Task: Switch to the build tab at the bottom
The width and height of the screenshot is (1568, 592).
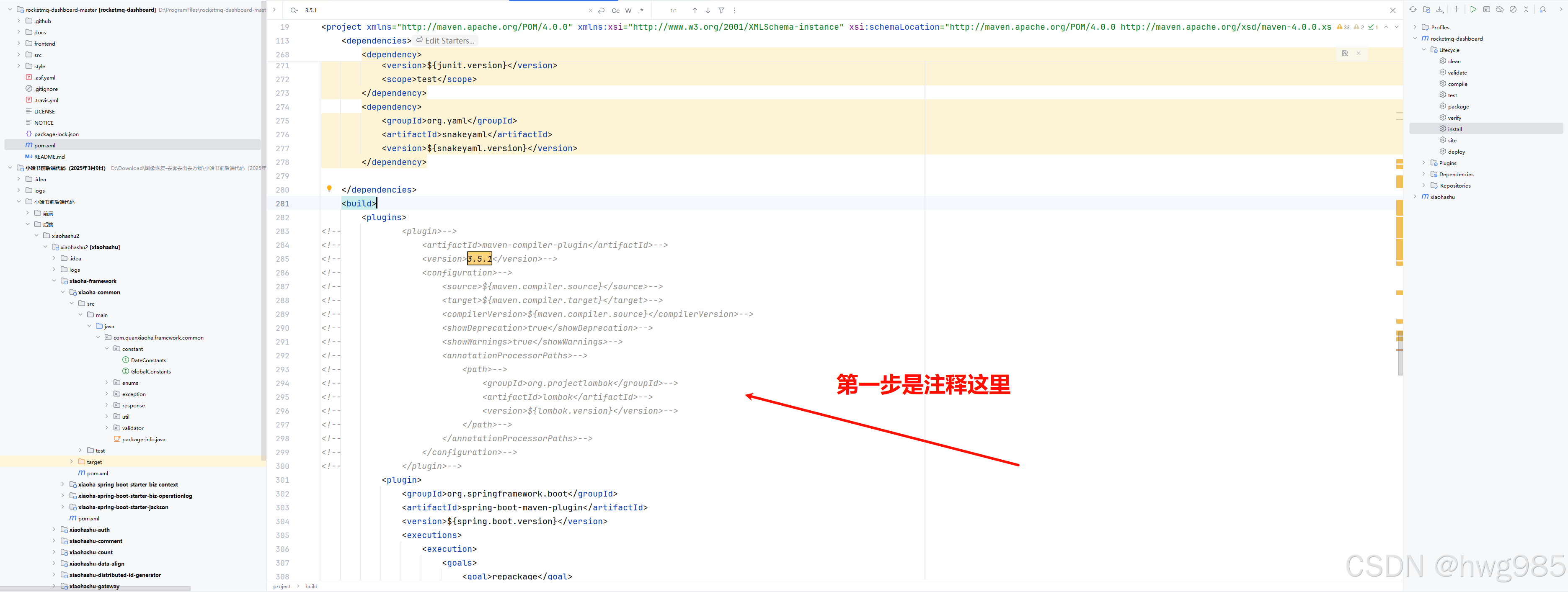Action: [311, 586]
